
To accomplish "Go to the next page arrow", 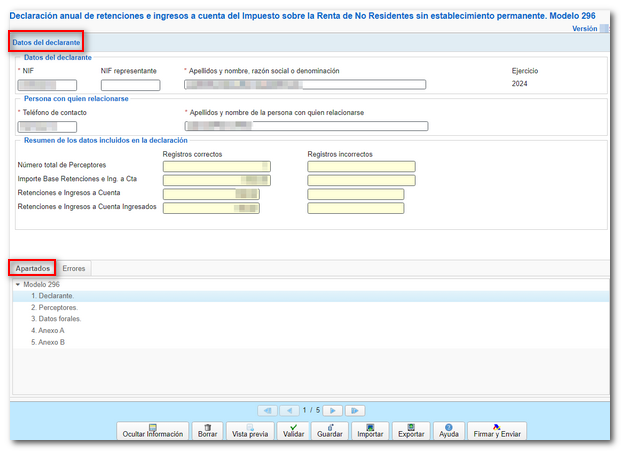I will click(334, 410).
